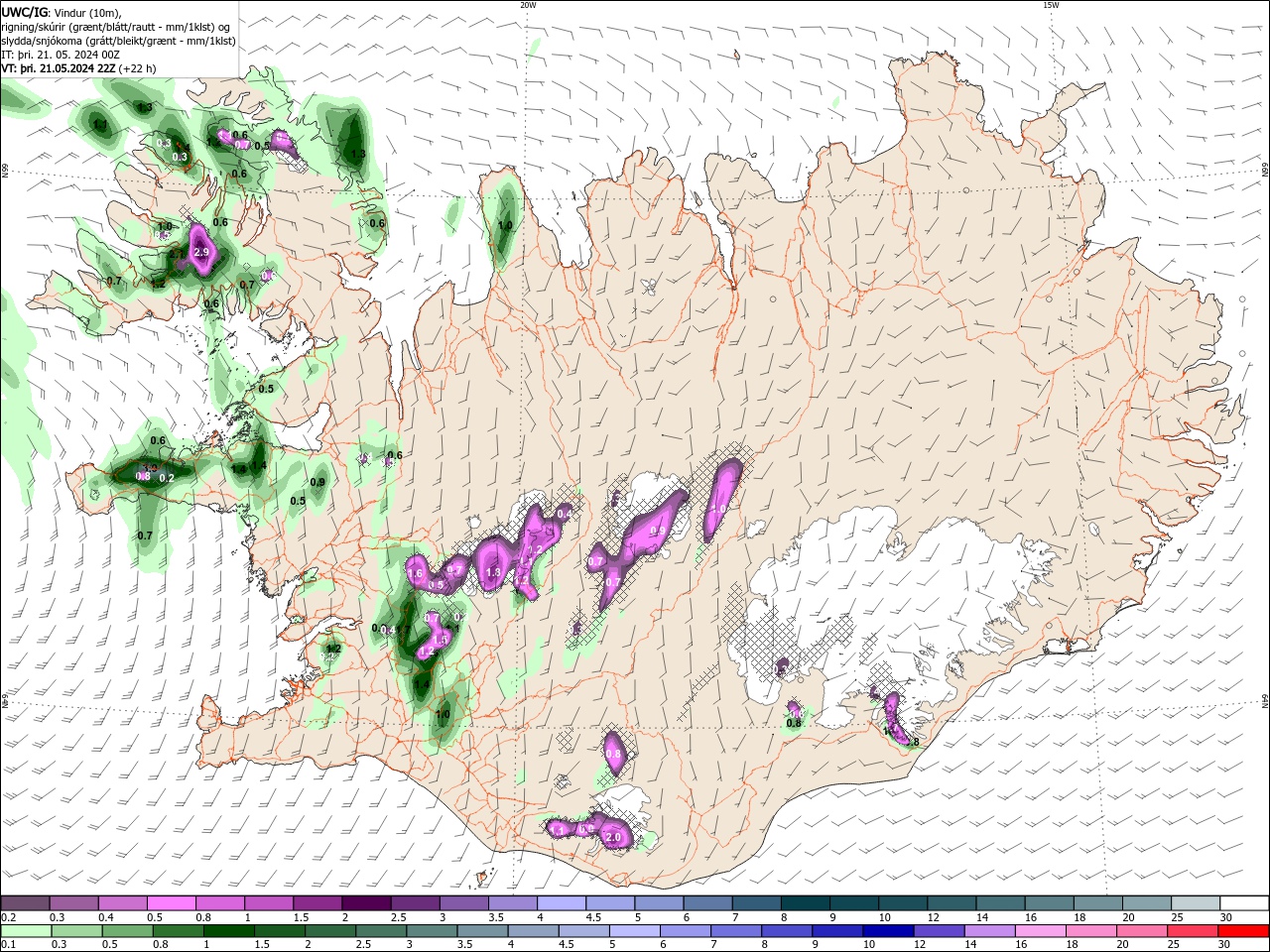The height and width of the screenshot is (952, 1270).
Task: Pick the top-row swatch between 12 and 14
Action: (x=952, y=903)
